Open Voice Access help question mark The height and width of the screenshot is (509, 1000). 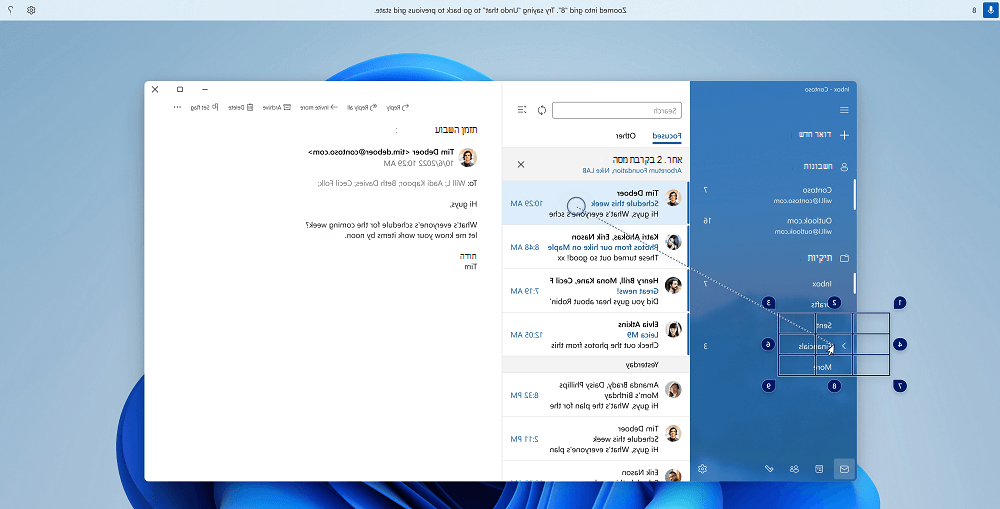[10, 10]
